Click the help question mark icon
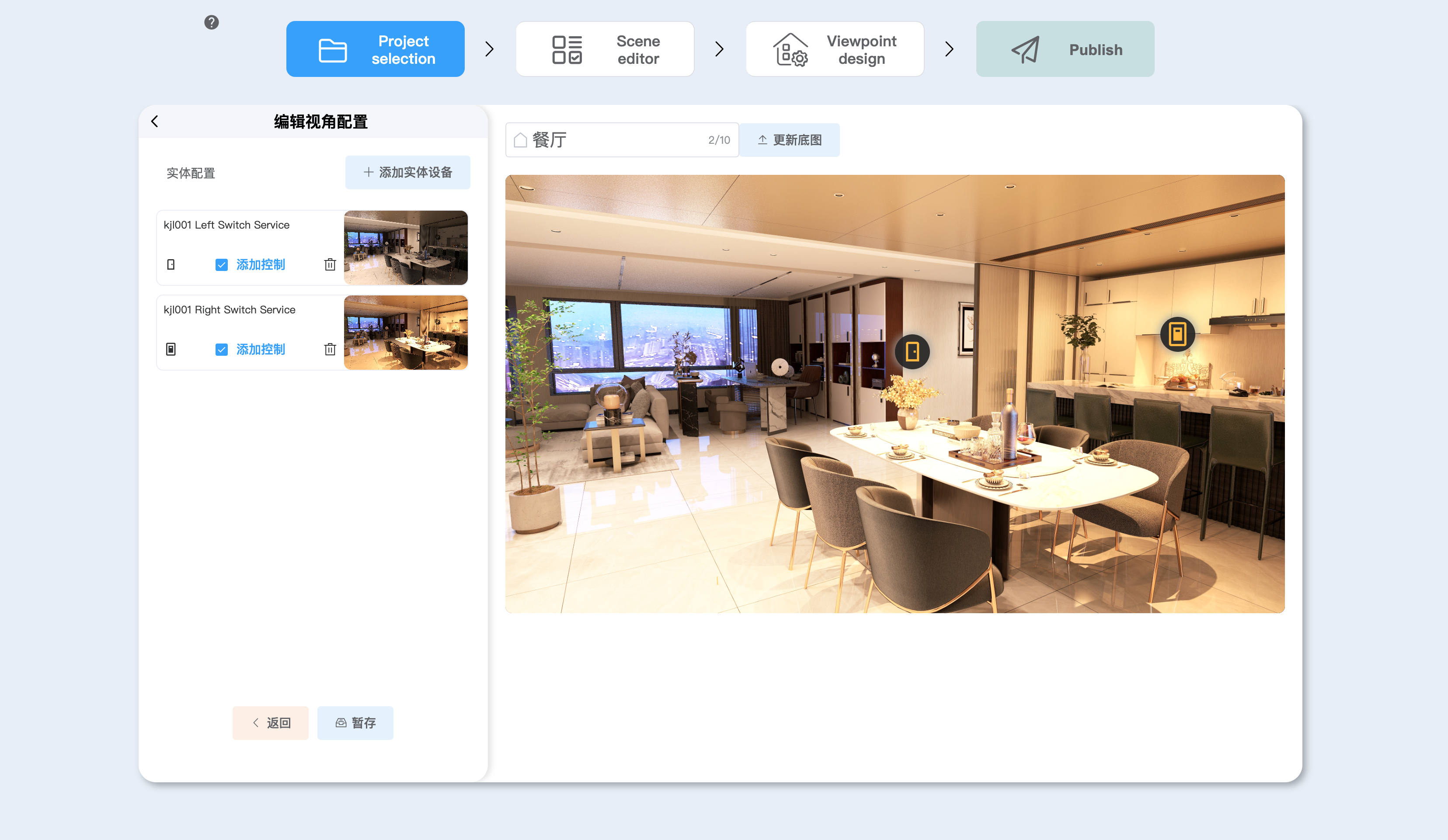The image size is (1448, 840). click(x=212, y=22)
